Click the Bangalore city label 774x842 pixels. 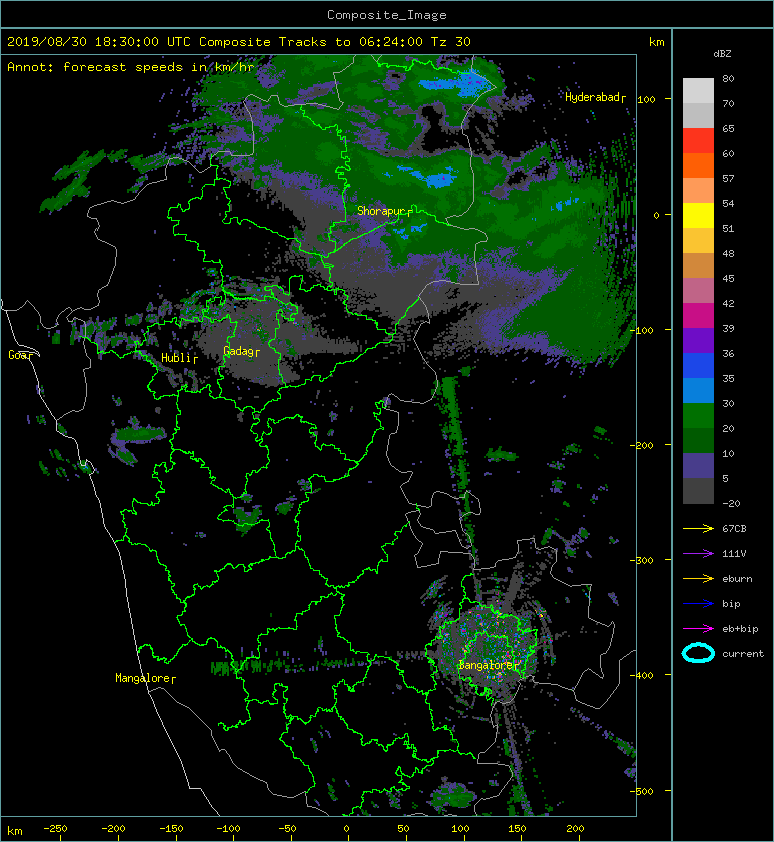pyautogui.click(x=486, y=665)
